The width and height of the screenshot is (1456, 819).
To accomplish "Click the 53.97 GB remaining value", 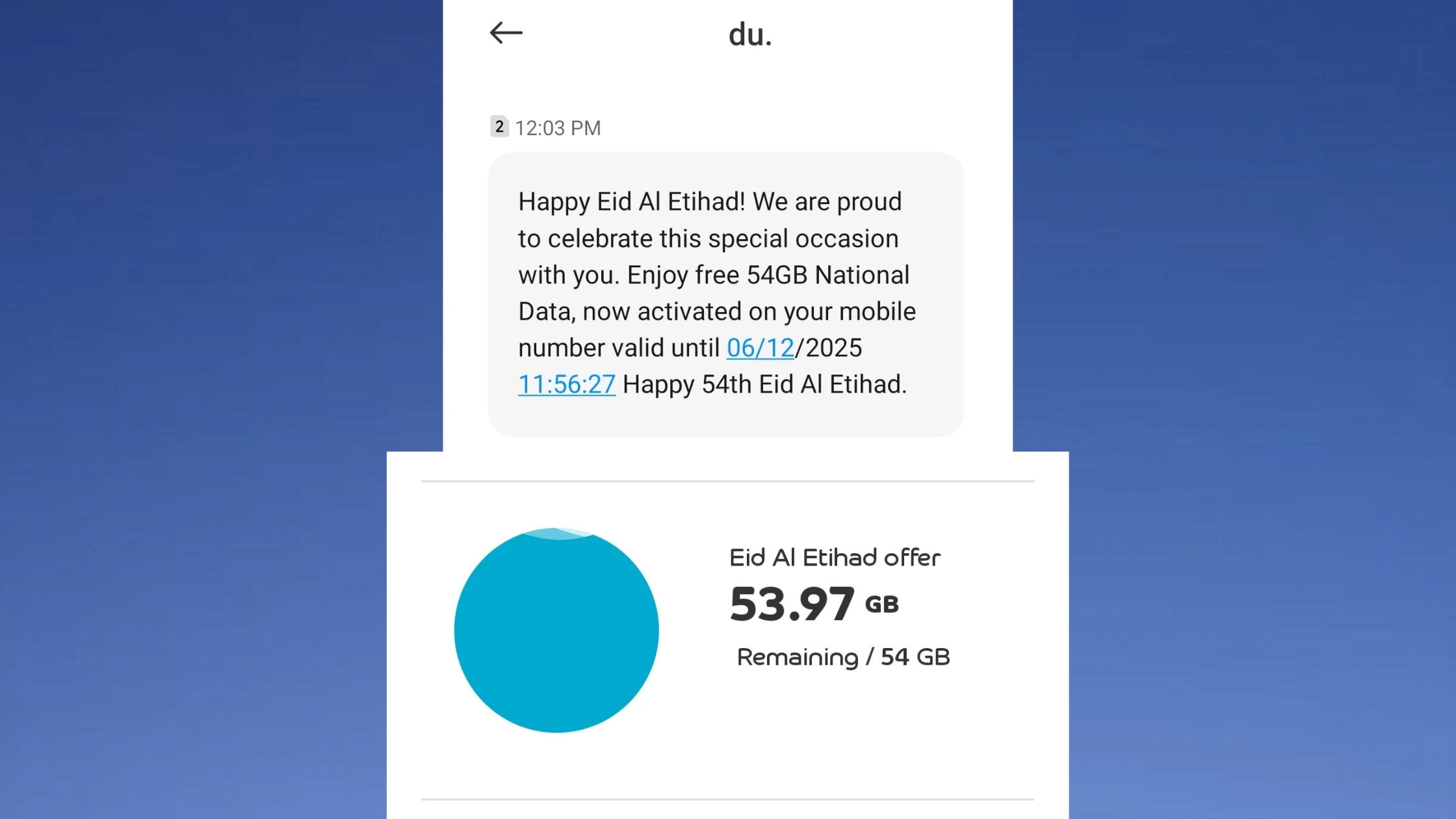I will (814, 603).
